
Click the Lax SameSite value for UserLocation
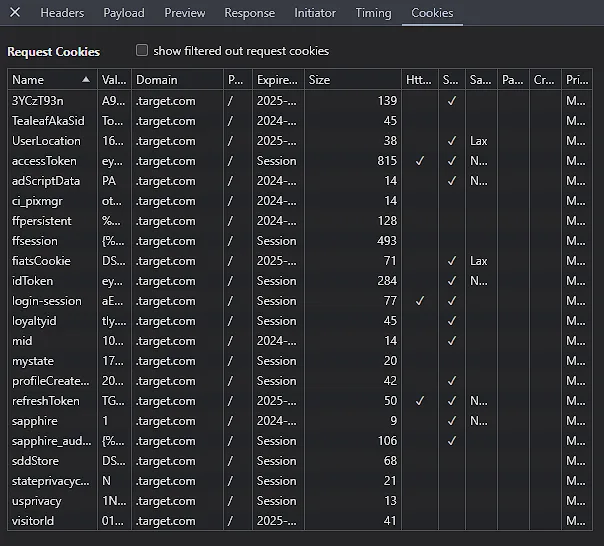pos(479,141)
